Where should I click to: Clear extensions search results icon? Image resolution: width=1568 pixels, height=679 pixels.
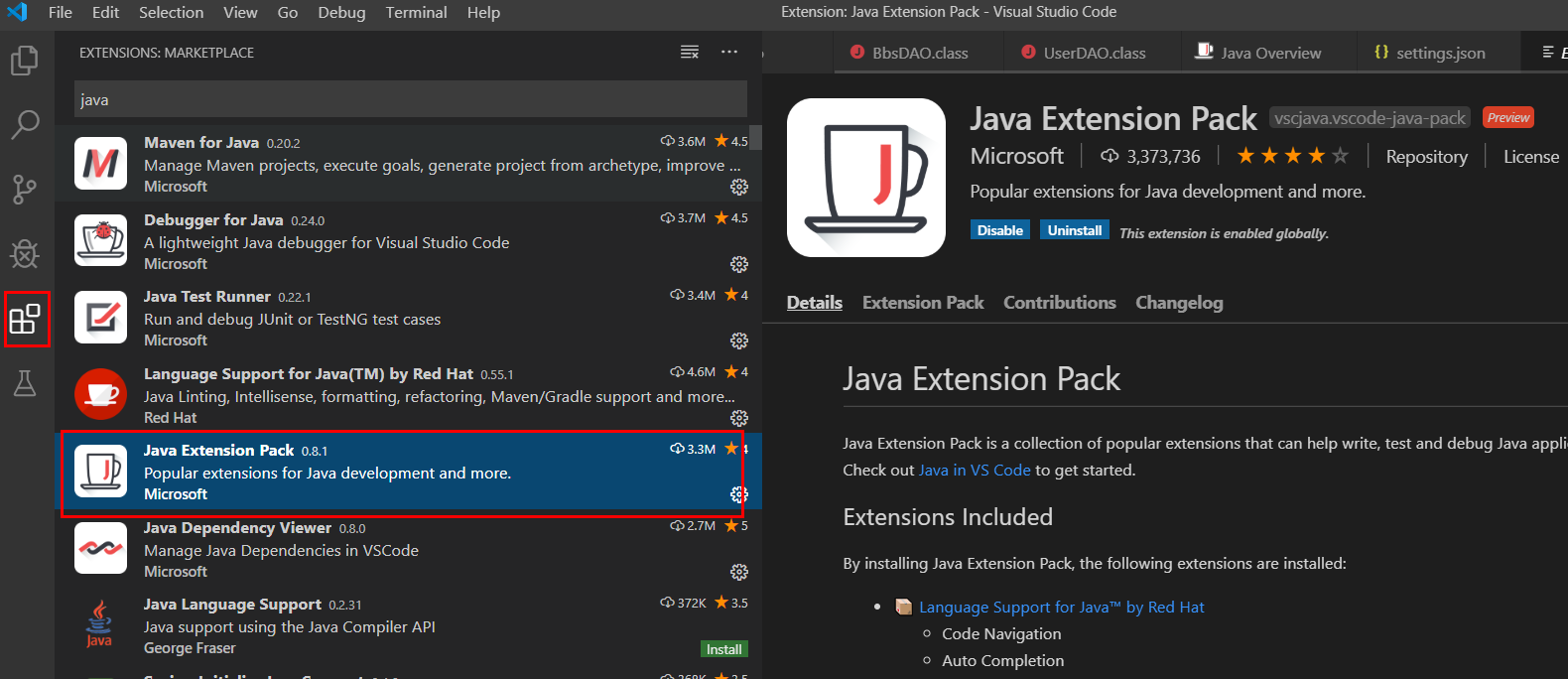pyautogui.click(x=690, y=53)
